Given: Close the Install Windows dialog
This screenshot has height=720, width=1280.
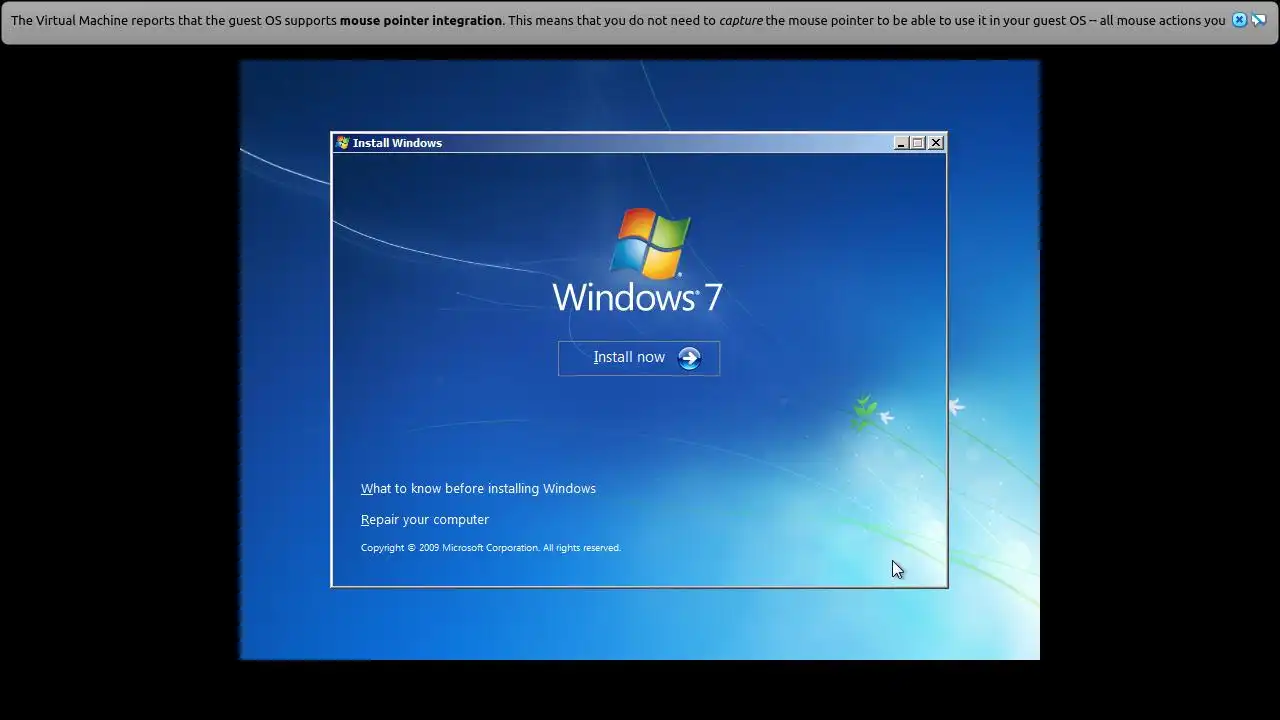Looking at the screenshot, I should tap(936, 143).
